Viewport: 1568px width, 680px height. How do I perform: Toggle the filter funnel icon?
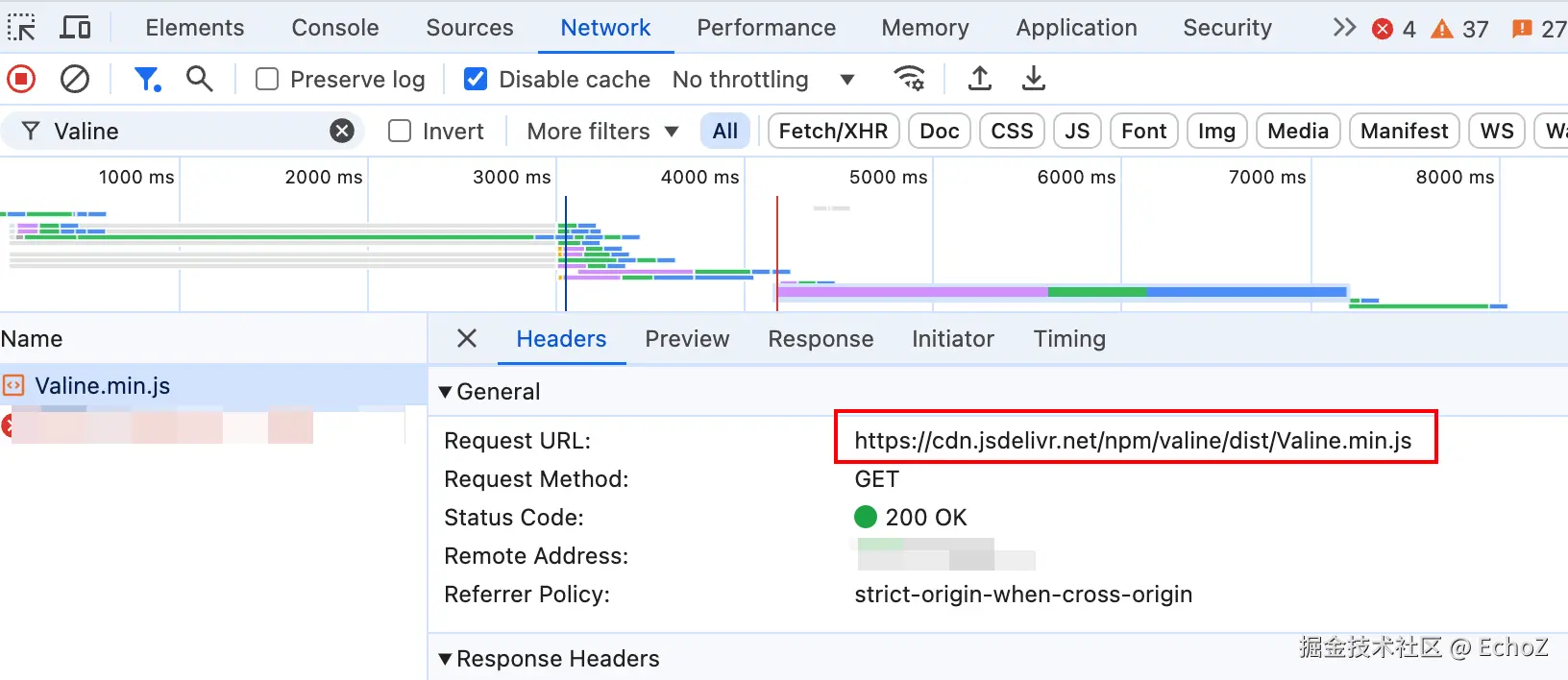click(x=147, y=79)
